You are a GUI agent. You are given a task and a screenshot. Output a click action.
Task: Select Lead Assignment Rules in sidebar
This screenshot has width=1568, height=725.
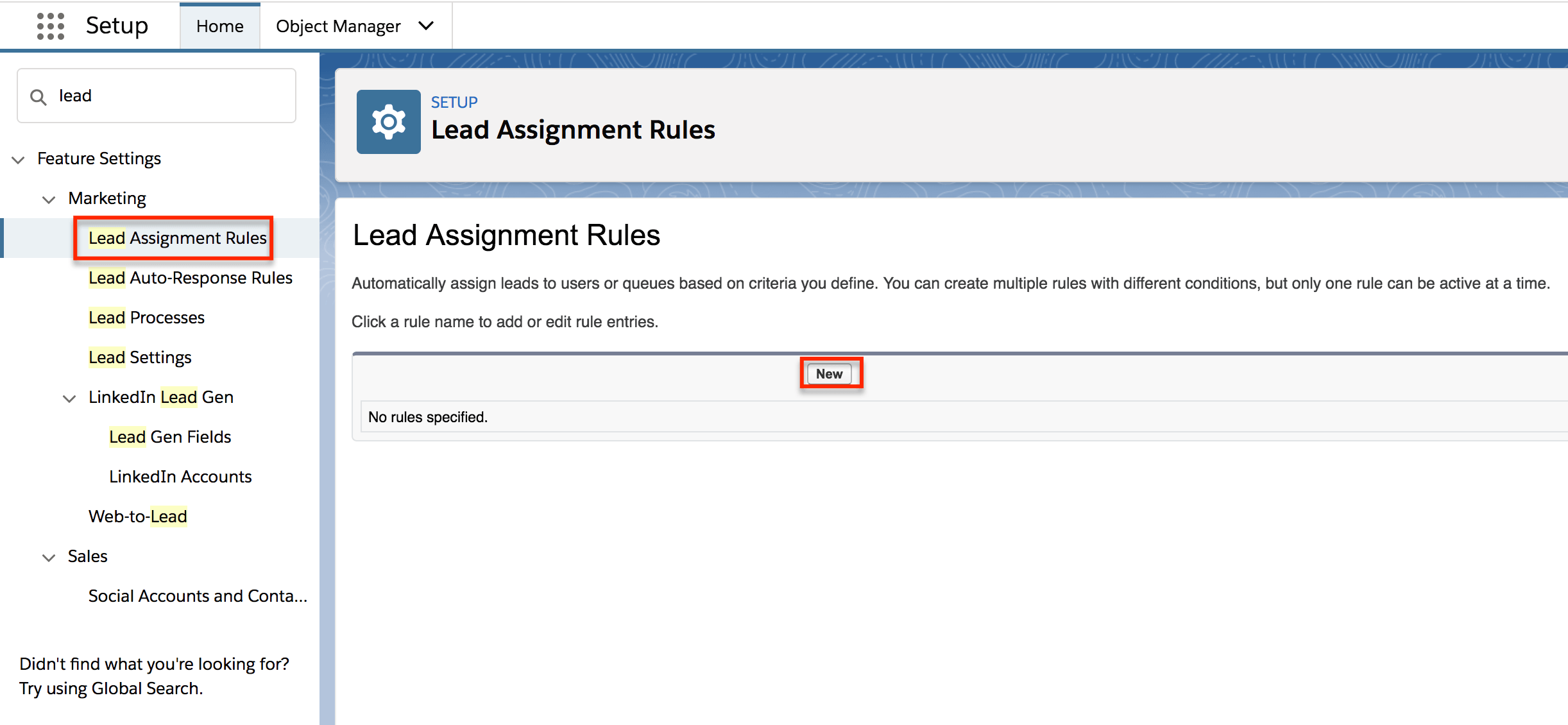pyautogui.click(x=177, y=237)
